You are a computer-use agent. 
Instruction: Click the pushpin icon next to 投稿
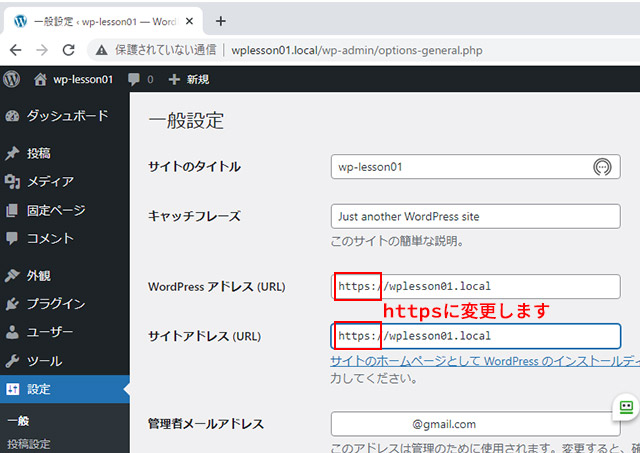[x=12, y=153]
